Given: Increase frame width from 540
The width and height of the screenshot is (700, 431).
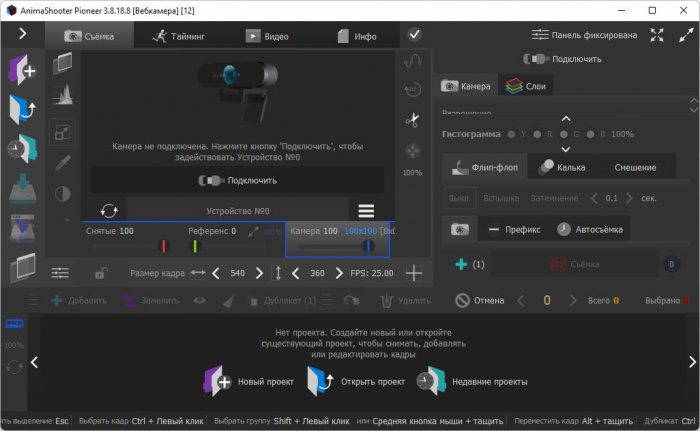Looking at the screenshot, I should [x=259, y=273].
